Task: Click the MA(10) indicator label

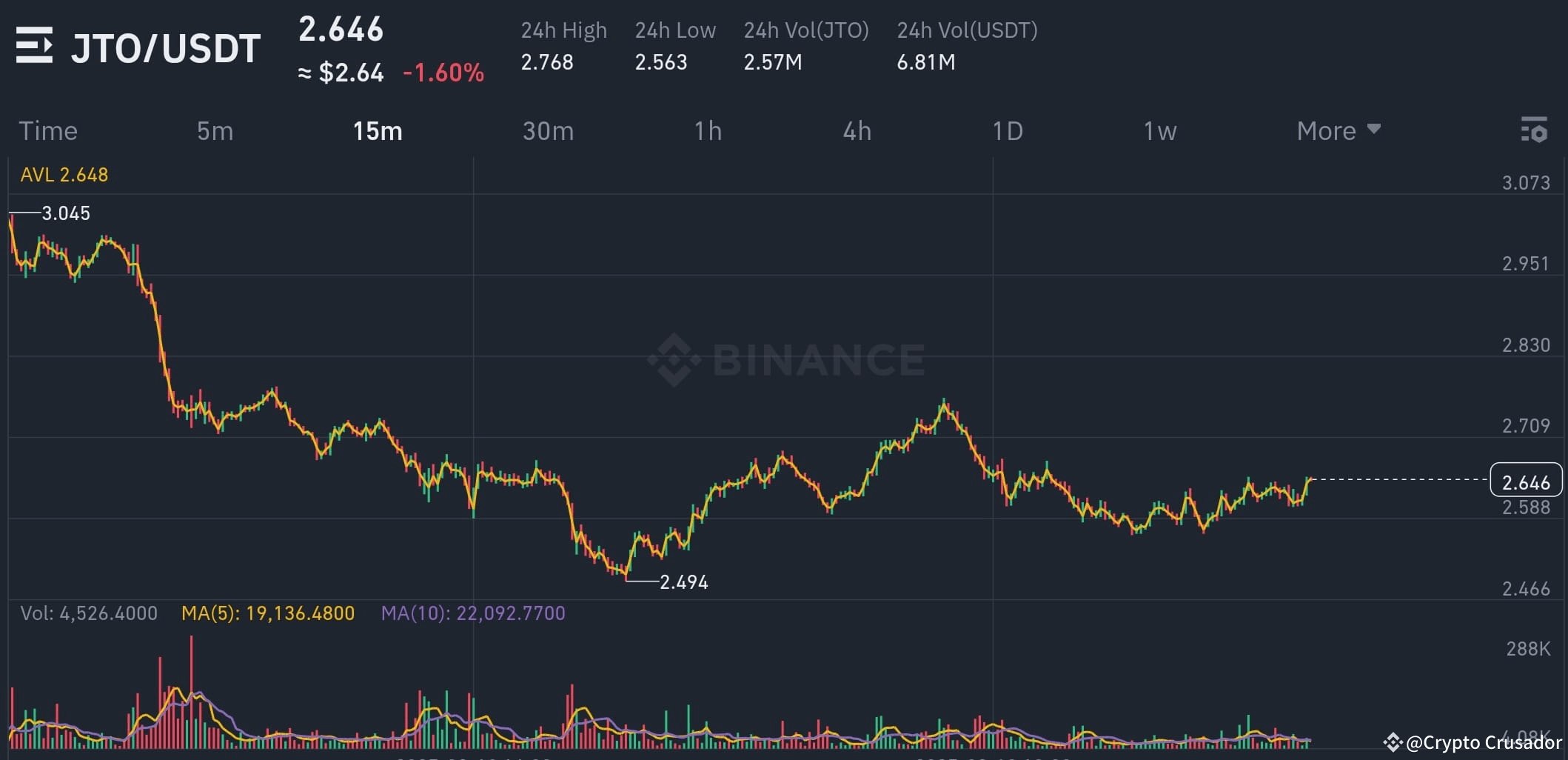Action: [x=474, y=613]
